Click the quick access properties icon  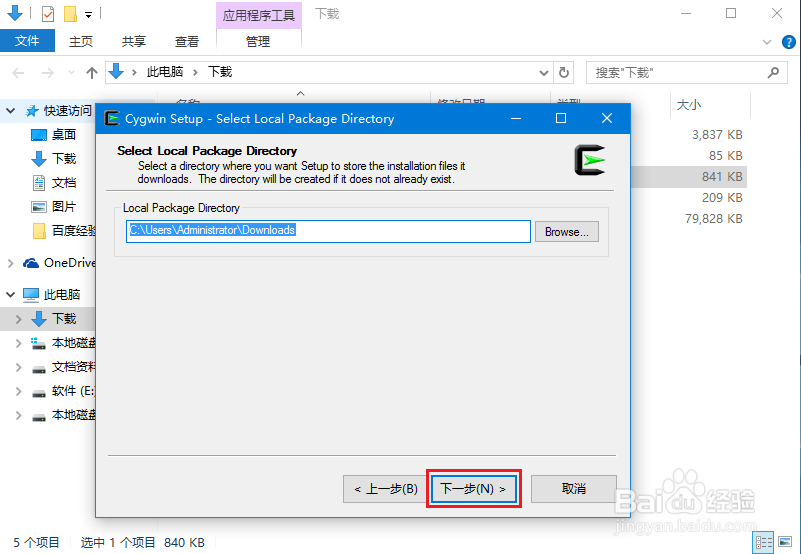coord(48,14)
